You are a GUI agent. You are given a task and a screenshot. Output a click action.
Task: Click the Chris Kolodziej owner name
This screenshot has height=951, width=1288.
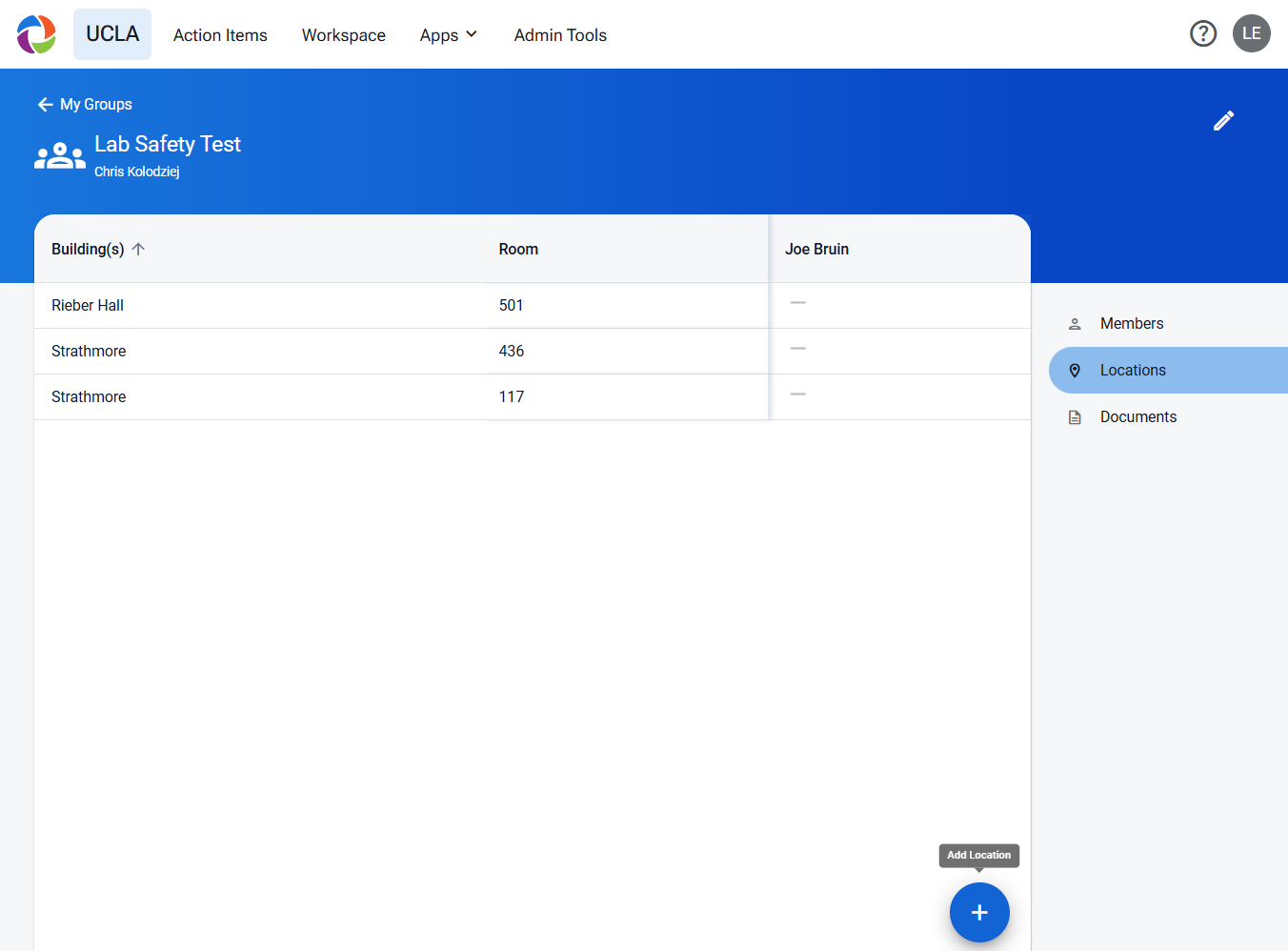[x=137, y=172]
